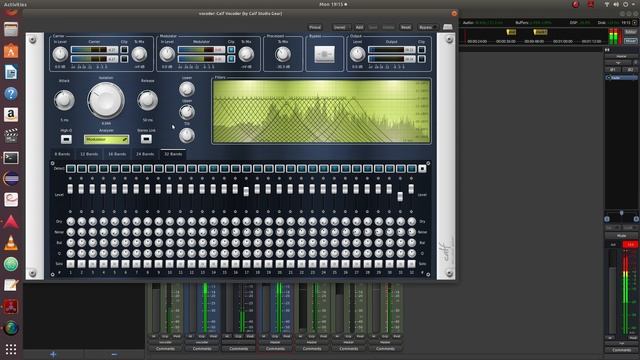Image resolution: width=640 pixels, height=360 pixels.
Task: Toggle the Stereo Link switch
Action: coord(146,139)
